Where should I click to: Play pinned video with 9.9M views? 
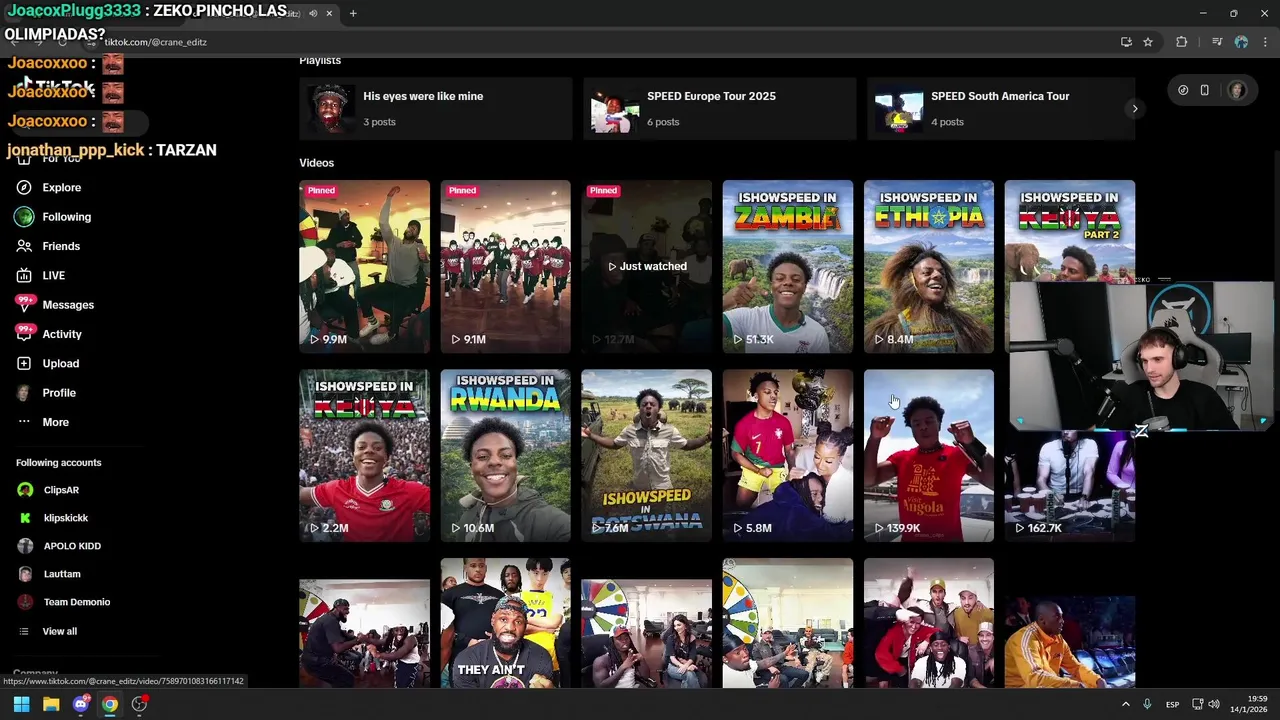click(x=364, y=266)
